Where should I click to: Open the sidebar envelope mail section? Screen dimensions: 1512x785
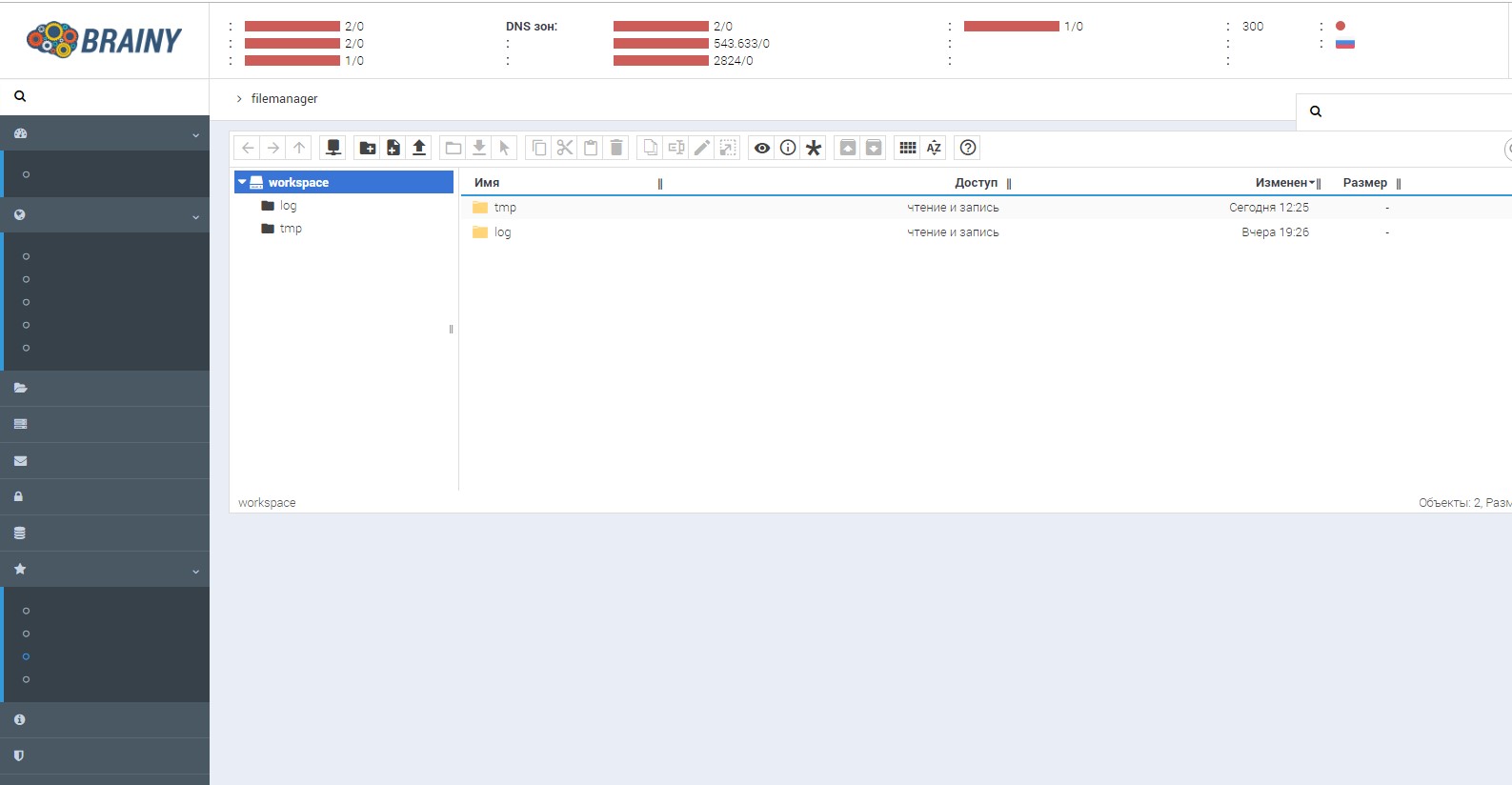pyautogui.click(x=105, y=460)
